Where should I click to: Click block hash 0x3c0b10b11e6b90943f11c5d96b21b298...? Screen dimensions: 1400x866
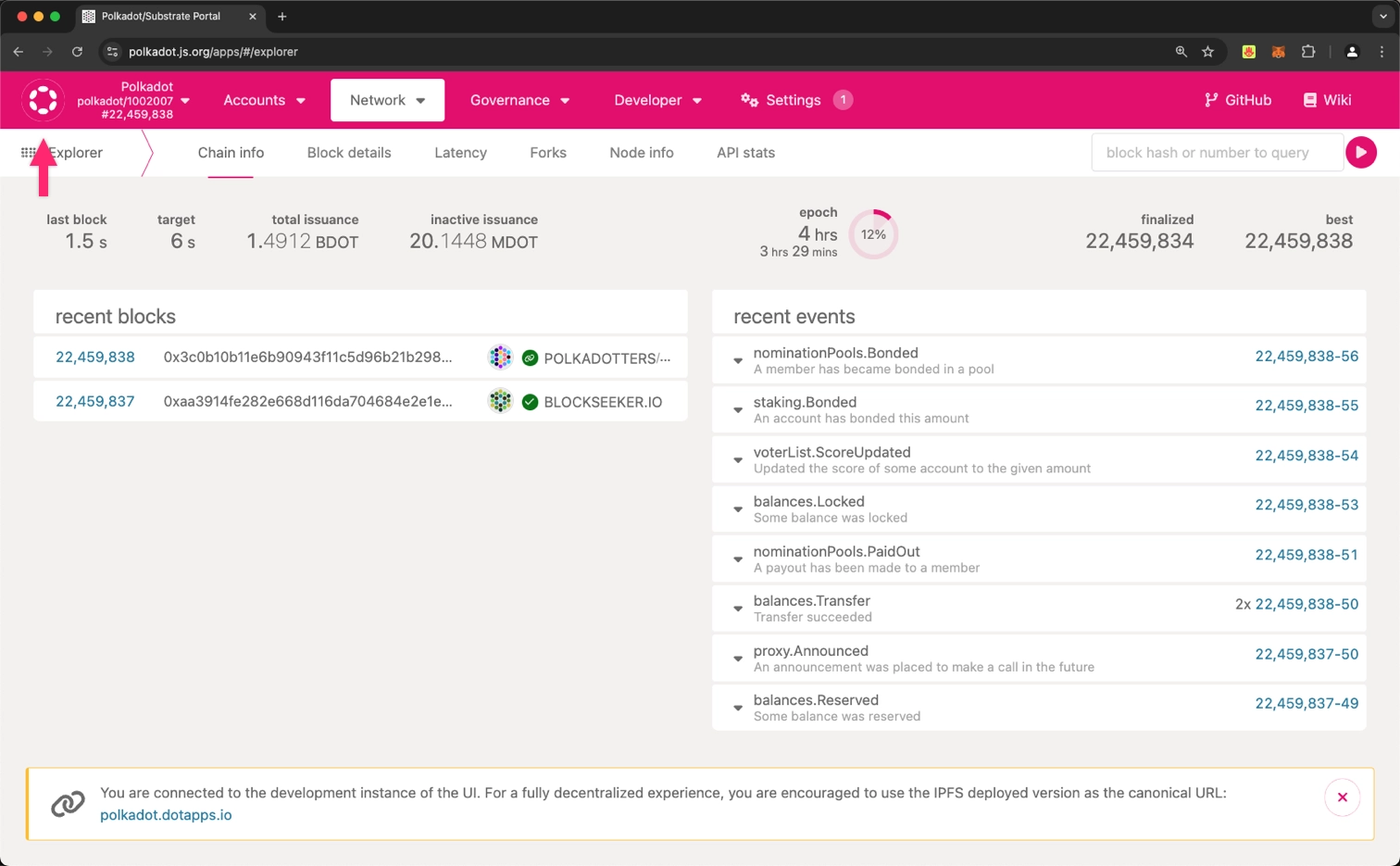[307, 358]
